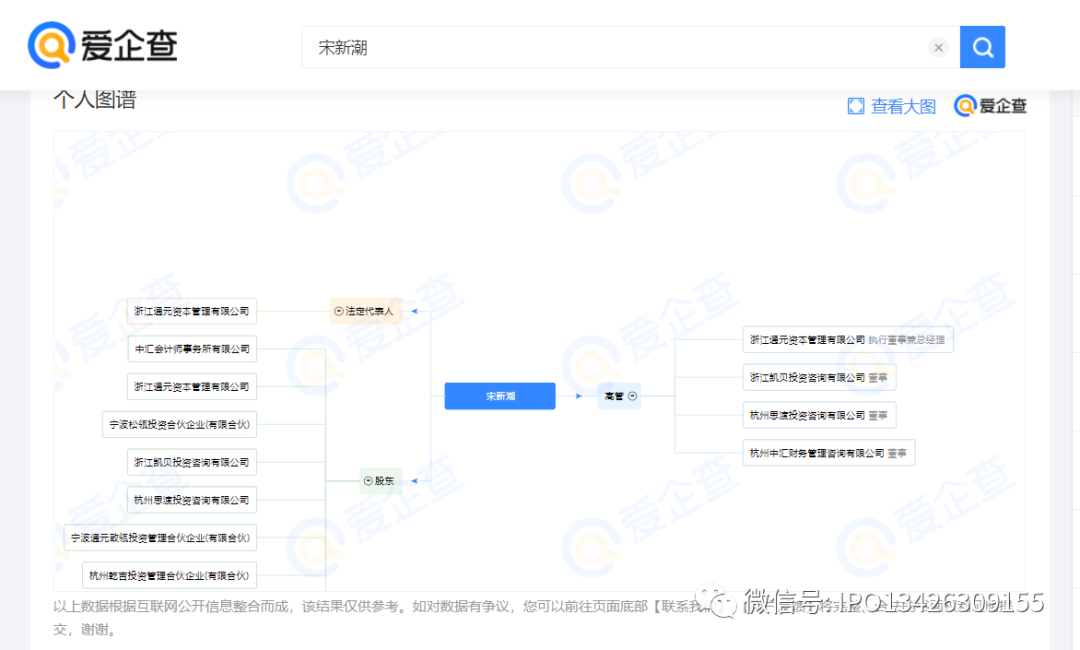The width and height of the screenshot is (1080, 650).
Task: Open 浙江通元资本管理有限公司 in the 股东 branch
Action: [191, 387]
